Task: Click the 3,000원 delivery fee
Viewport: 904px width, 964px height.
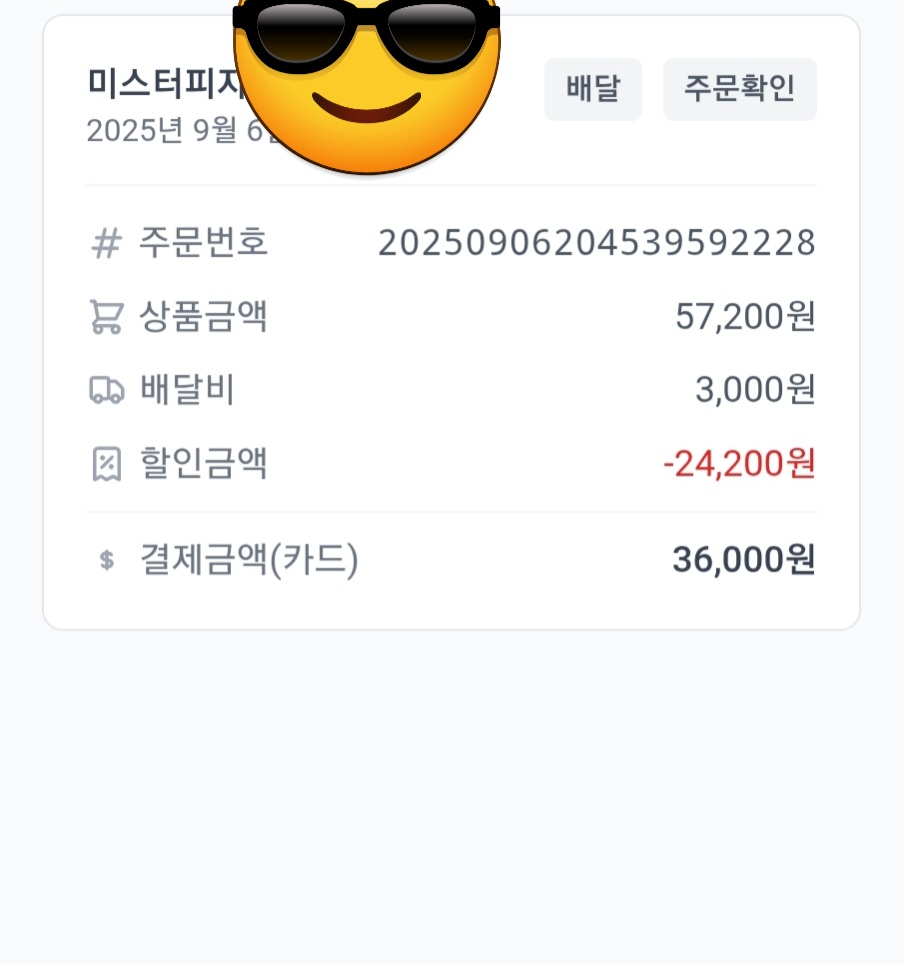Action: (x=755, y=390)
